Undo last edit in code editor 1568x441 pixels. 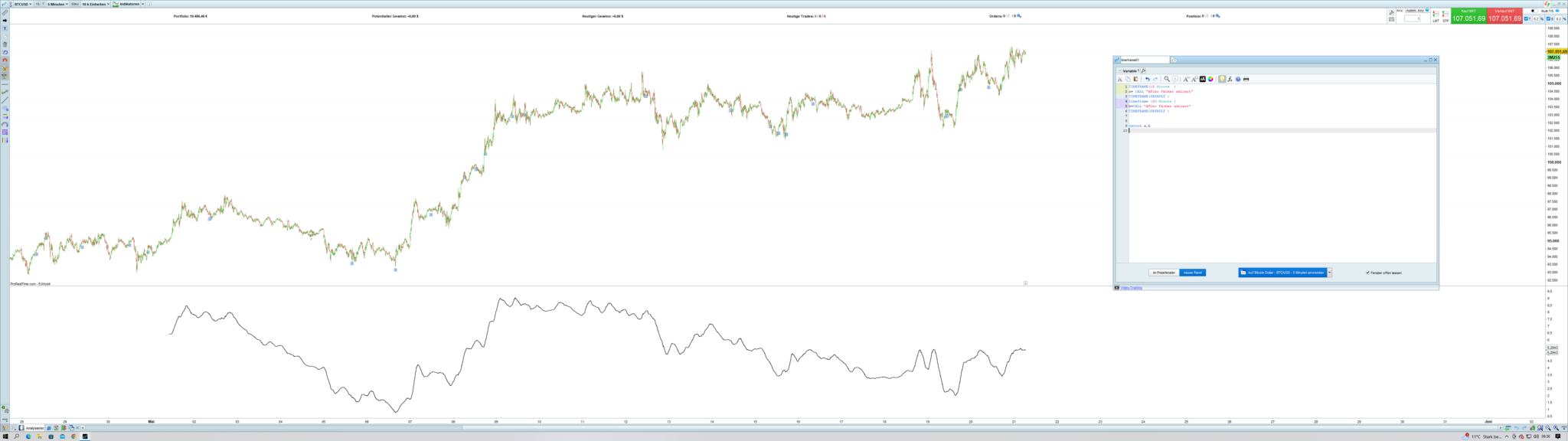pyautogui.click(x=1147, y=79)
